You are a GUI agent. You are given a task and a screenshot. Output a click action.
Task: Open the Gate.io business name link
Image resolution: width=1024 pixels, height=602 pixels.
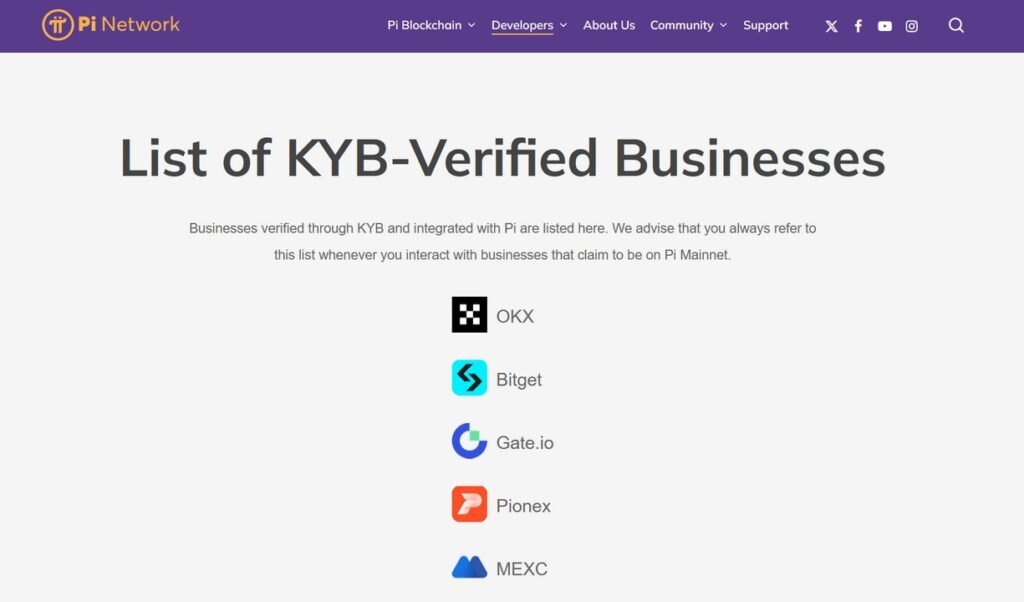pyautogui.click(x=524, y=443)
